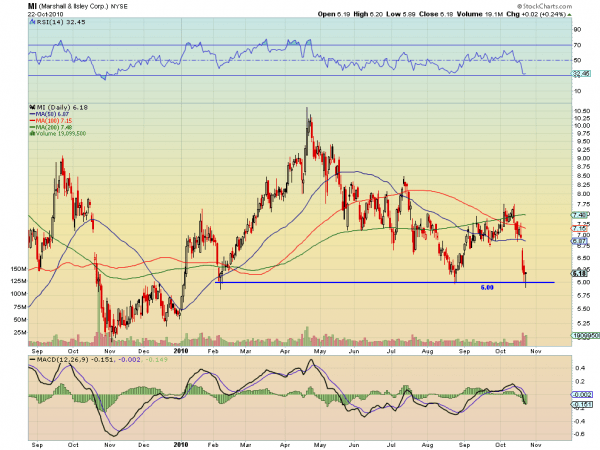Image resolution: width=600 pixels, height=450 pixels.
Task: Click the 100M volume axis label
Action: (19, 294)
